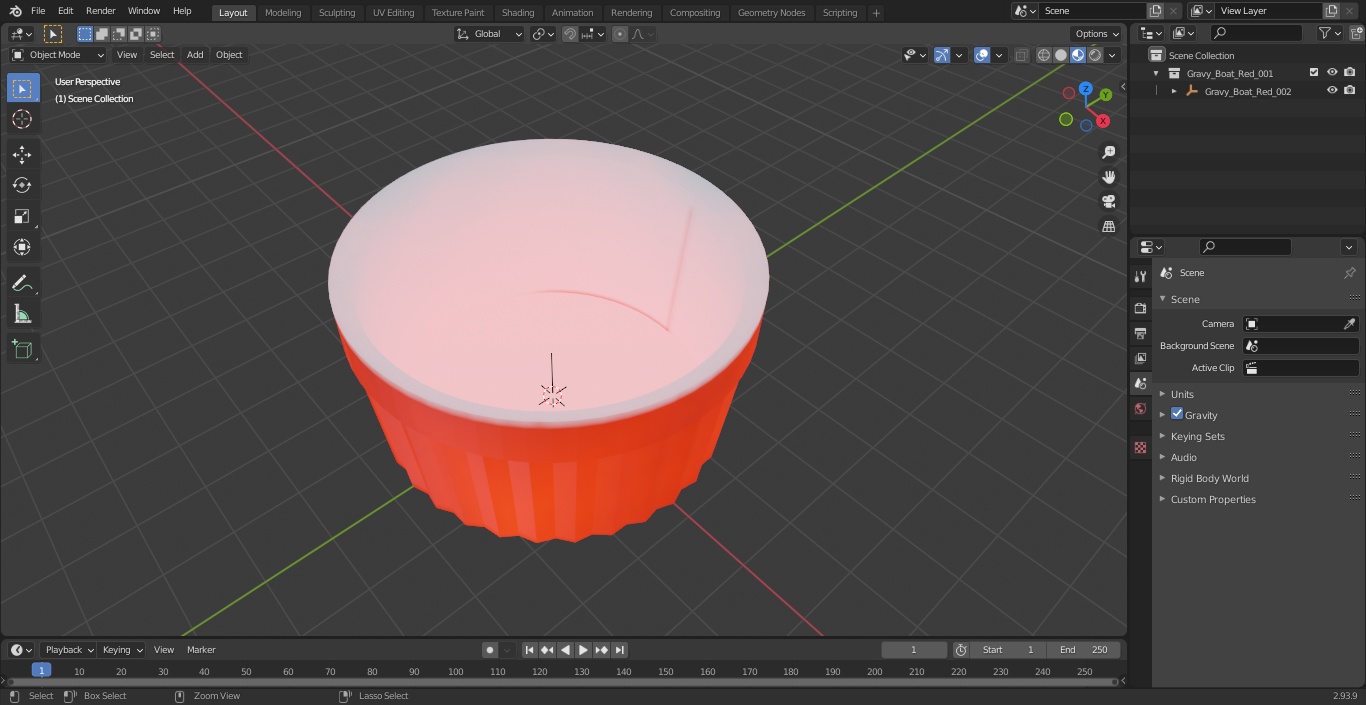Toggle the camera view icon

click(x=1108, y=201)
